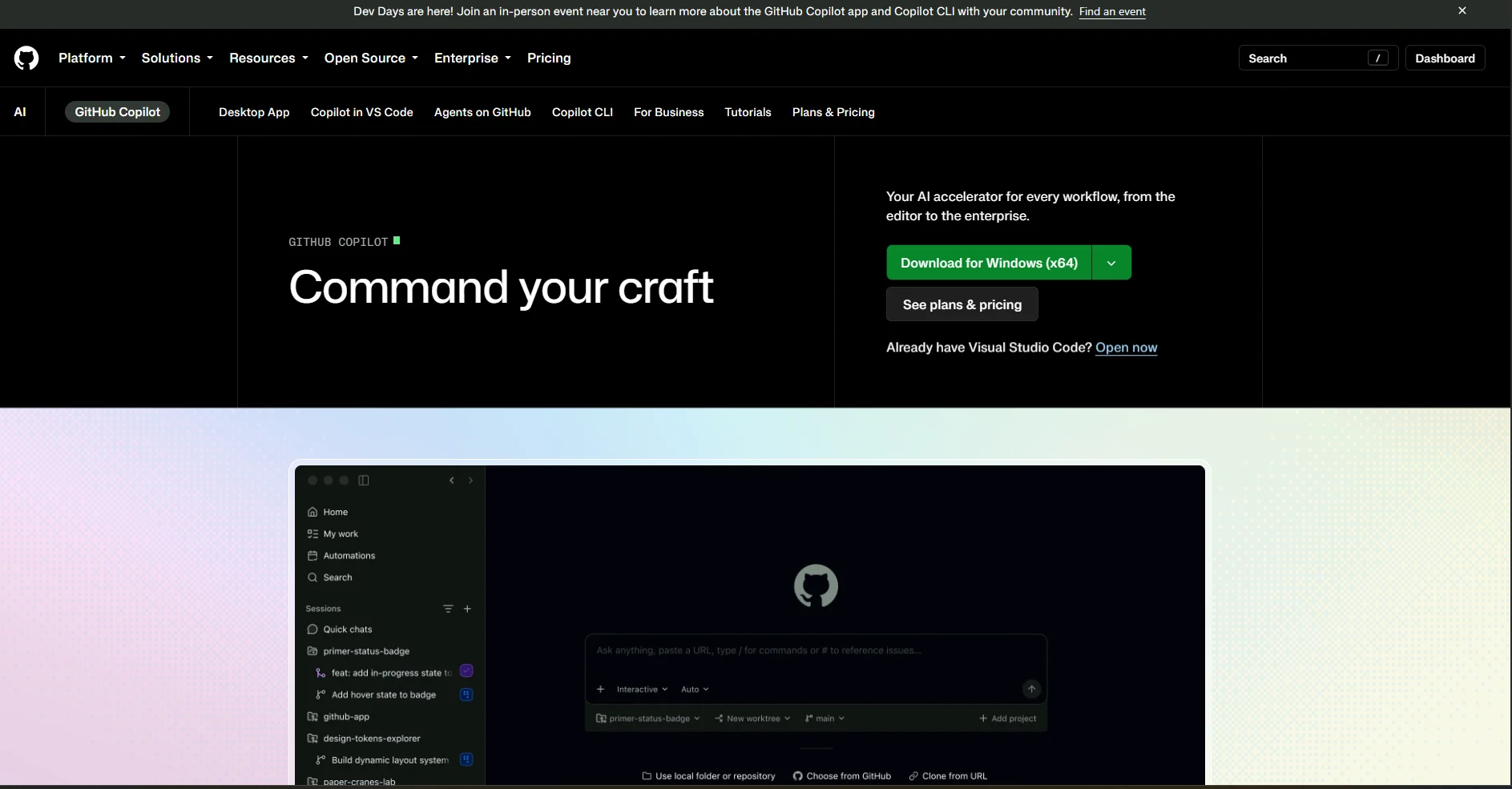The image size is (1512, 789).
Task: Open the Solutions dropdown menu
Action: pyautogui.click(x=177, y=58)
